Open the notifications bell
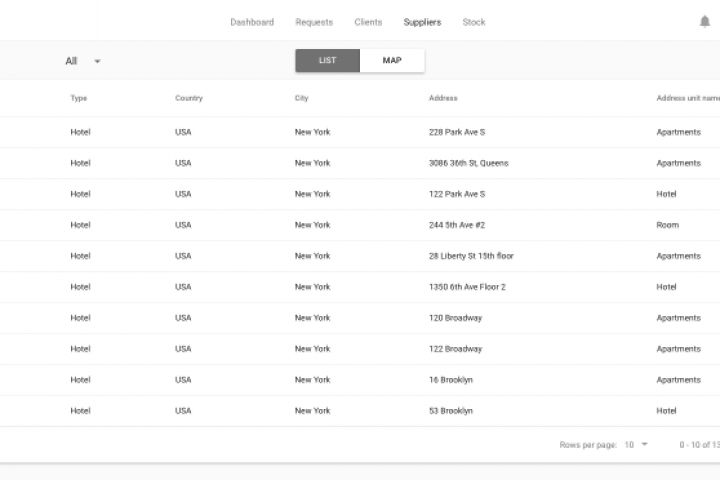The image size is (720, 480). coord(705,22)
